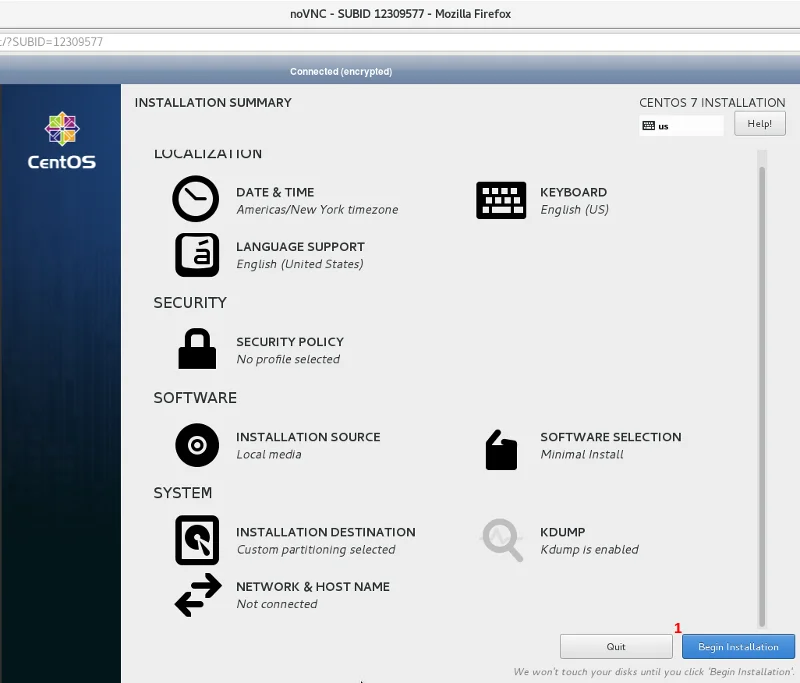Open Network & Host Name arrows icon

click(x=196, y=595)
